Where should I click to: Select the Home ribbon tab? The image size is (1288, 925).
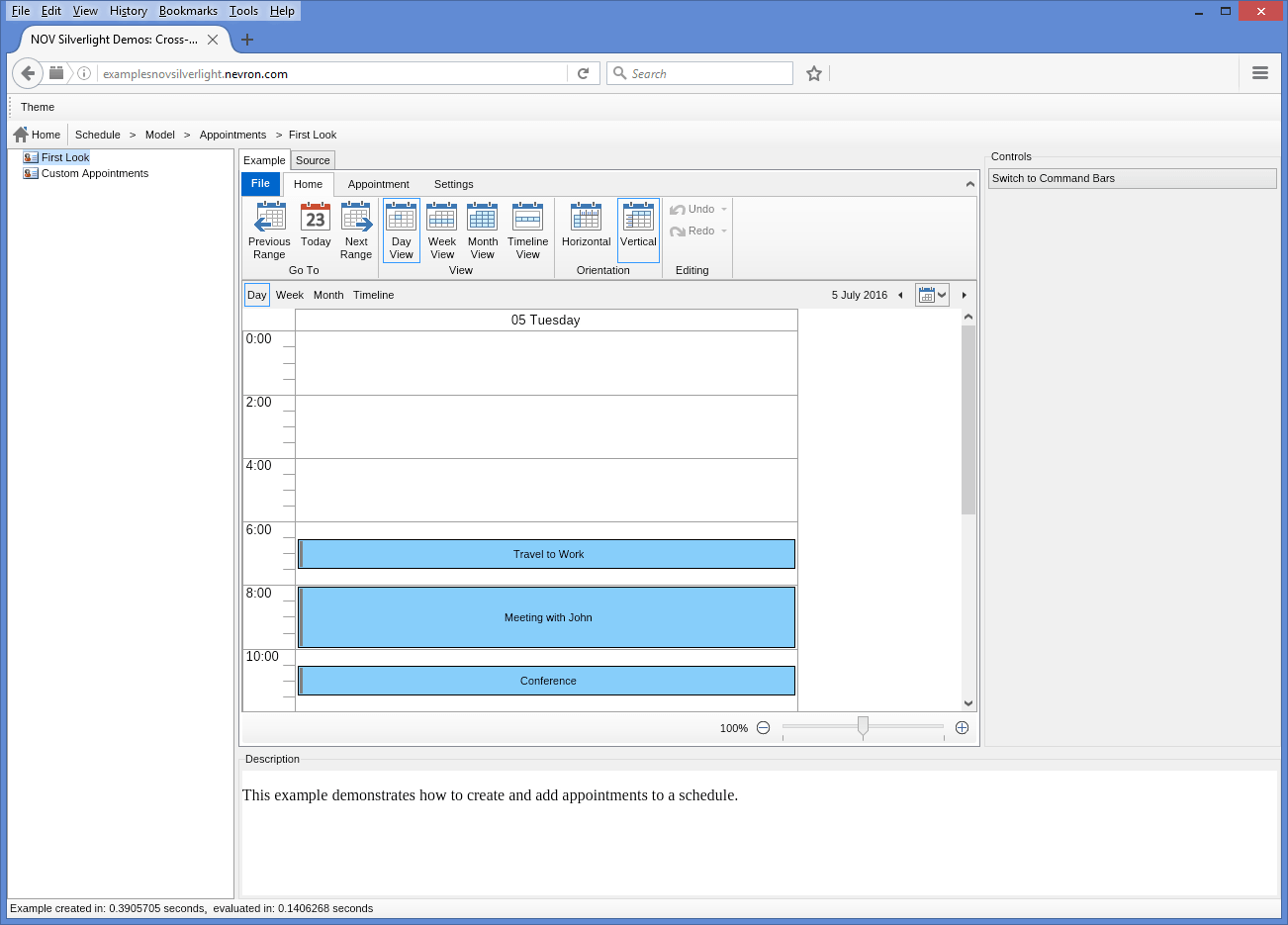308,184
